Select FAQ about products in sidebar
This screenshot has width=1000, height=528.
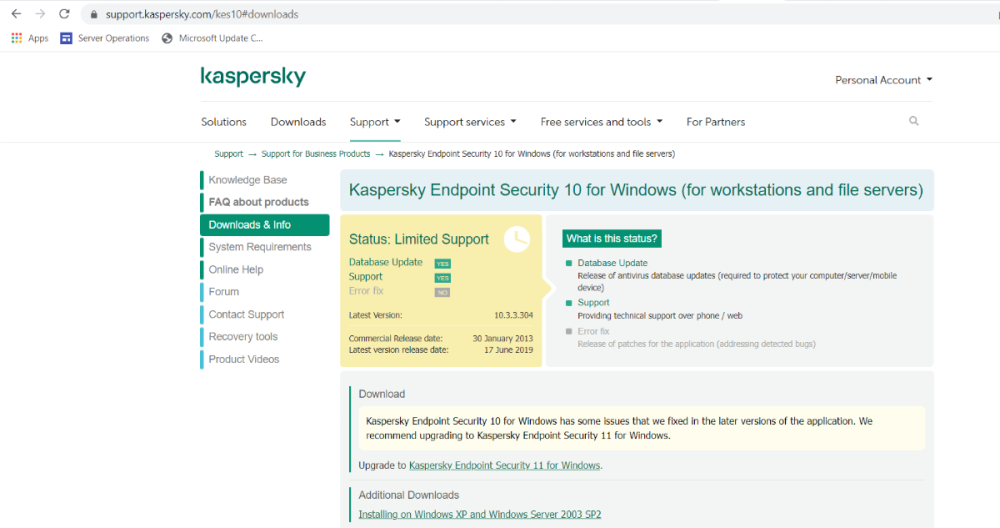[x=258, y=202]
